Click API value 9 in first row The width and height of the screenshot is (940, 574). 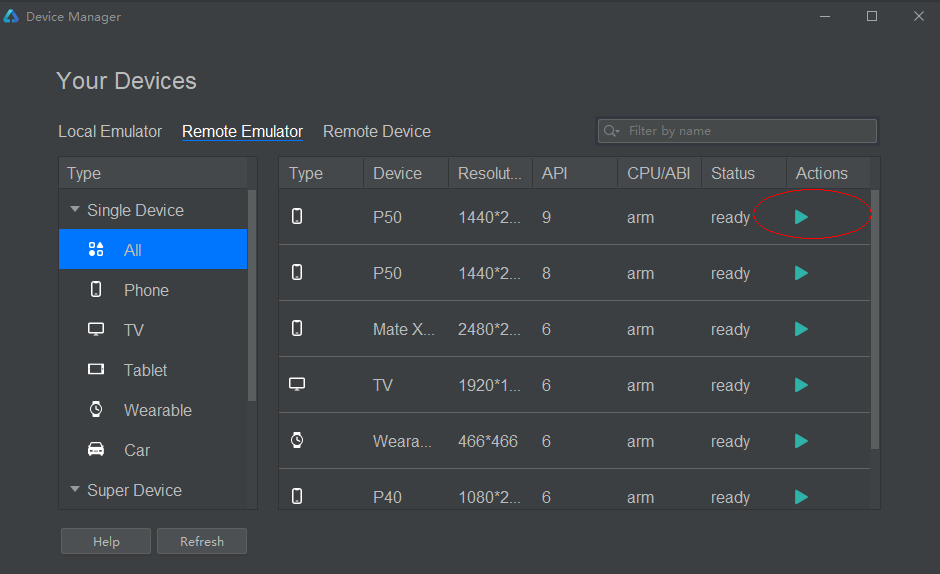(546, 217)
